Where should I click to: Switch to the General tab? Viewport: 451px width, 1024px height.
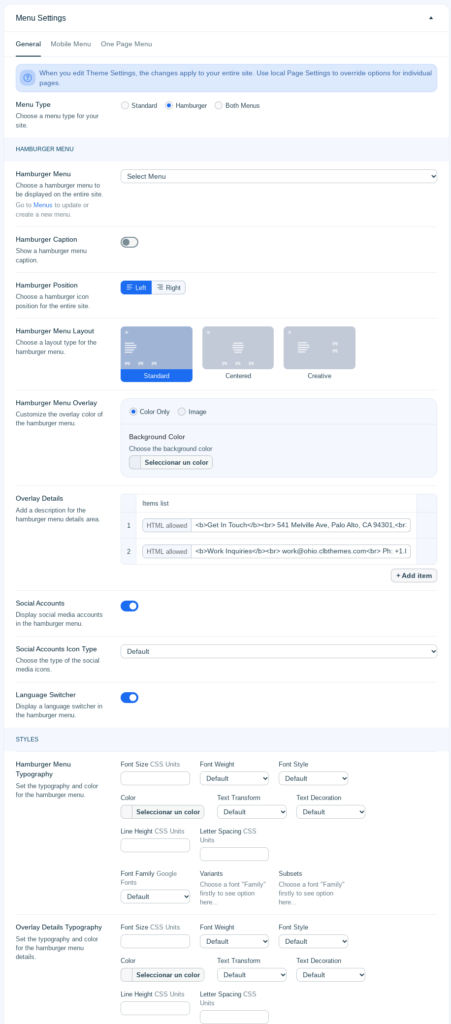[28, 44]
